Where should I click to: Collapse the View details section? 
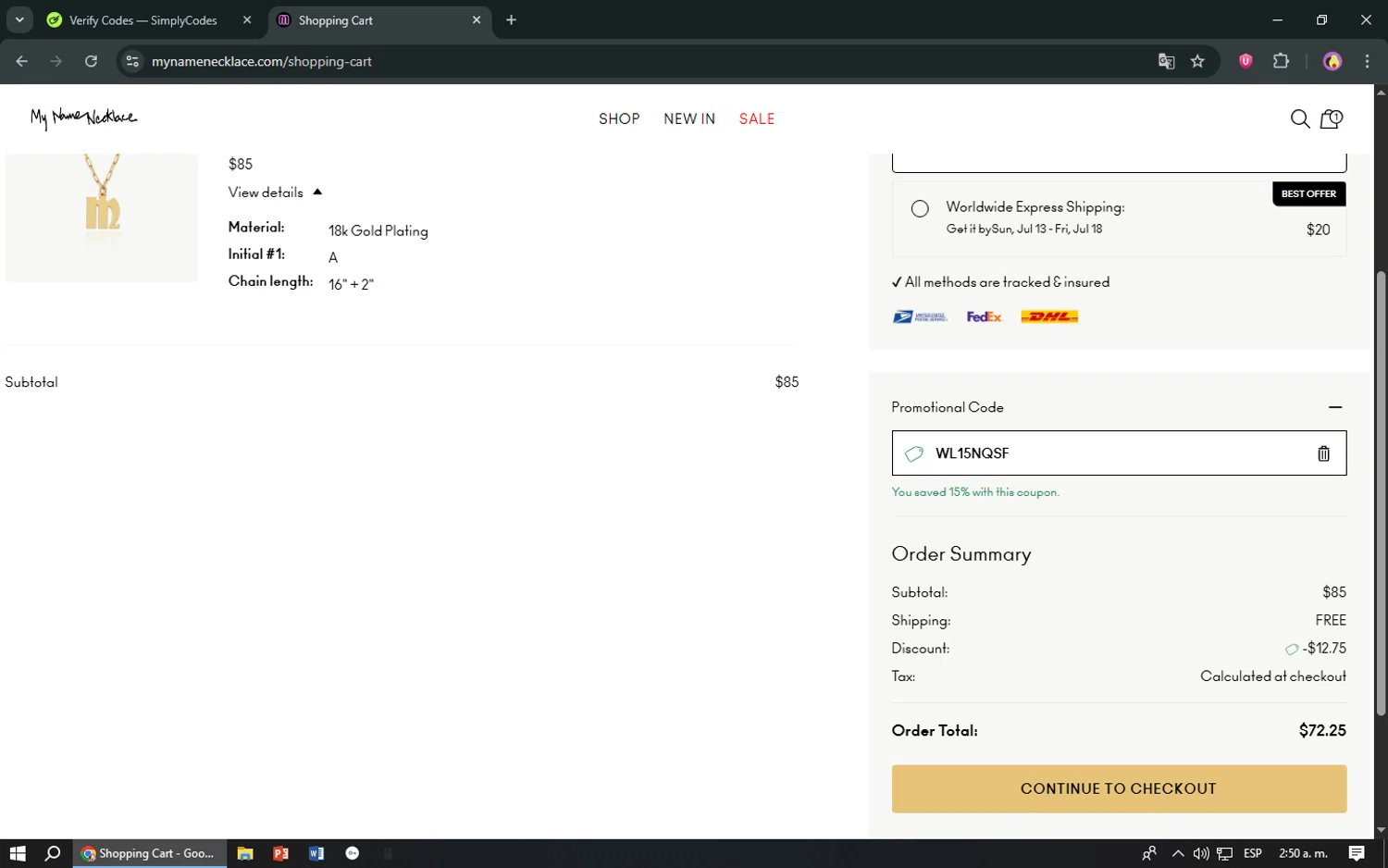point(275,192)
